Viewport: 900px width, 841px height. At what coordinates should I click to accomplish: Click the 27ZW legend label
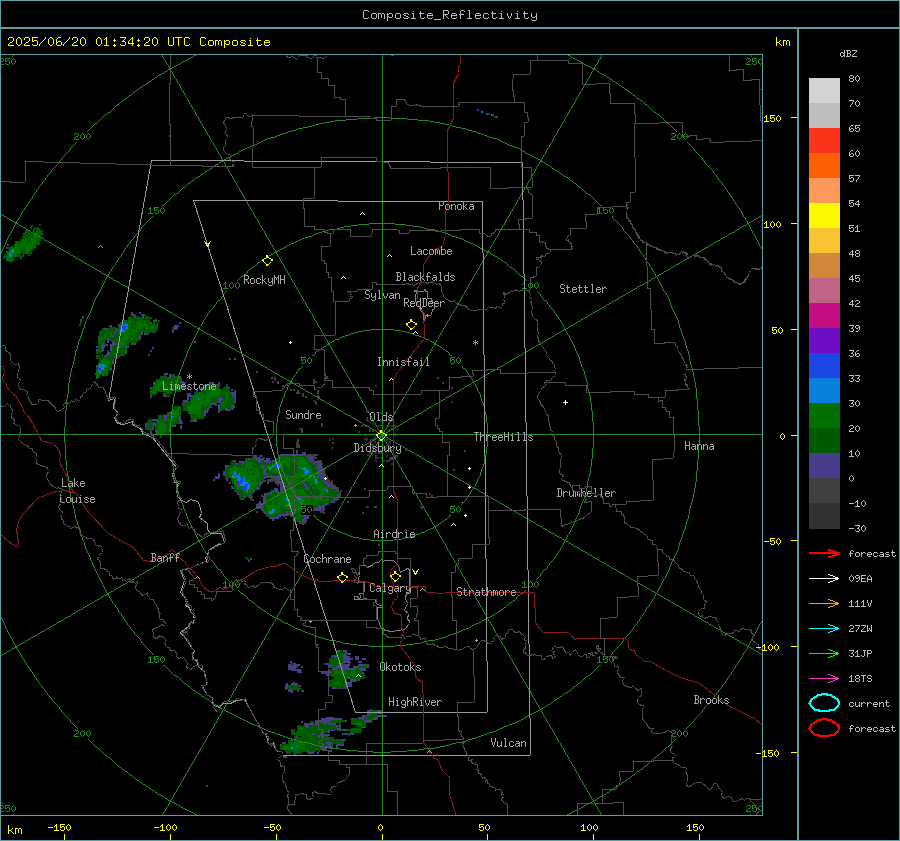pos(860,629)
